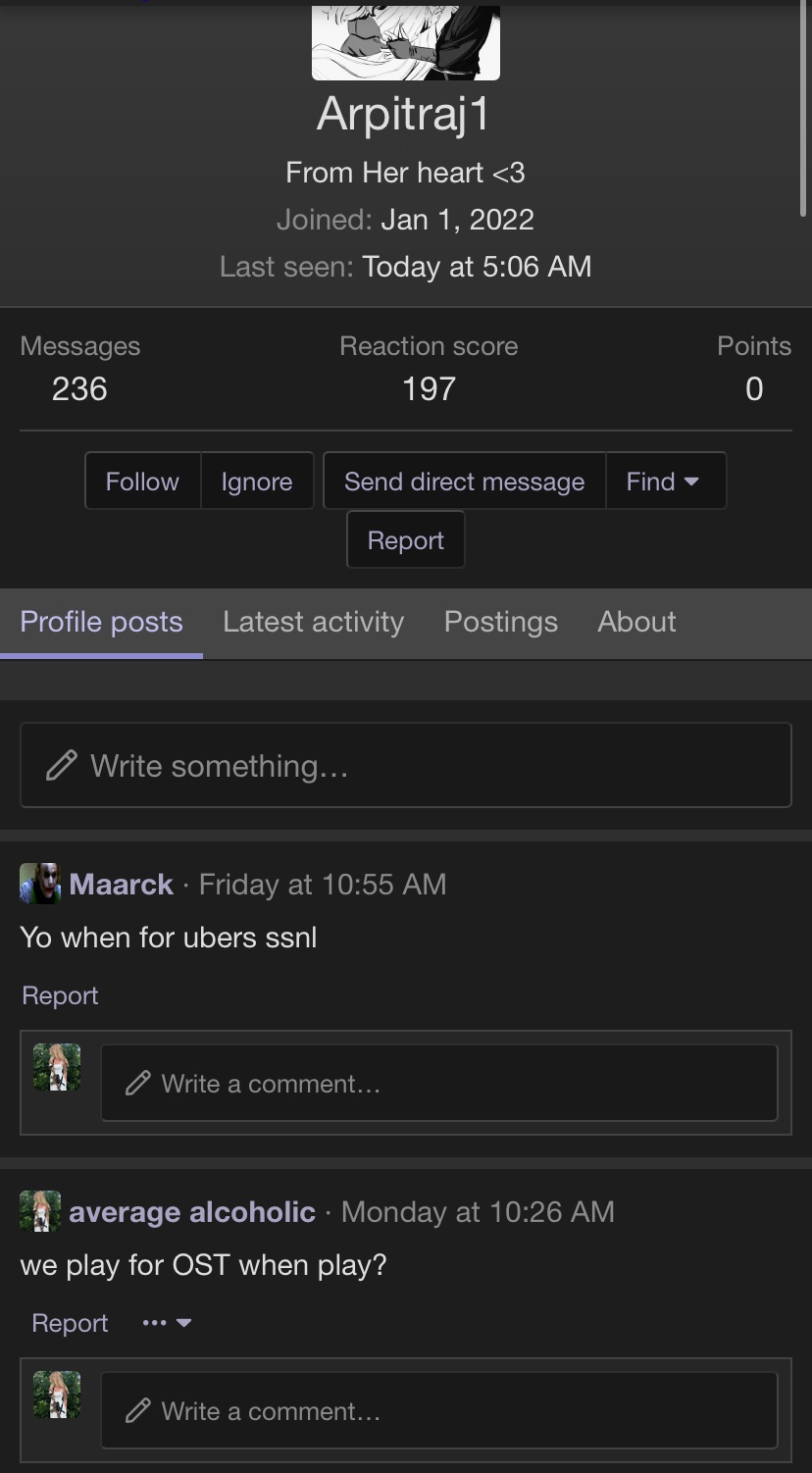Click your avatar beside Maarck's comment box
Image resolution: width=812 pixels, height=1473 pixels.
point(57,1067)
